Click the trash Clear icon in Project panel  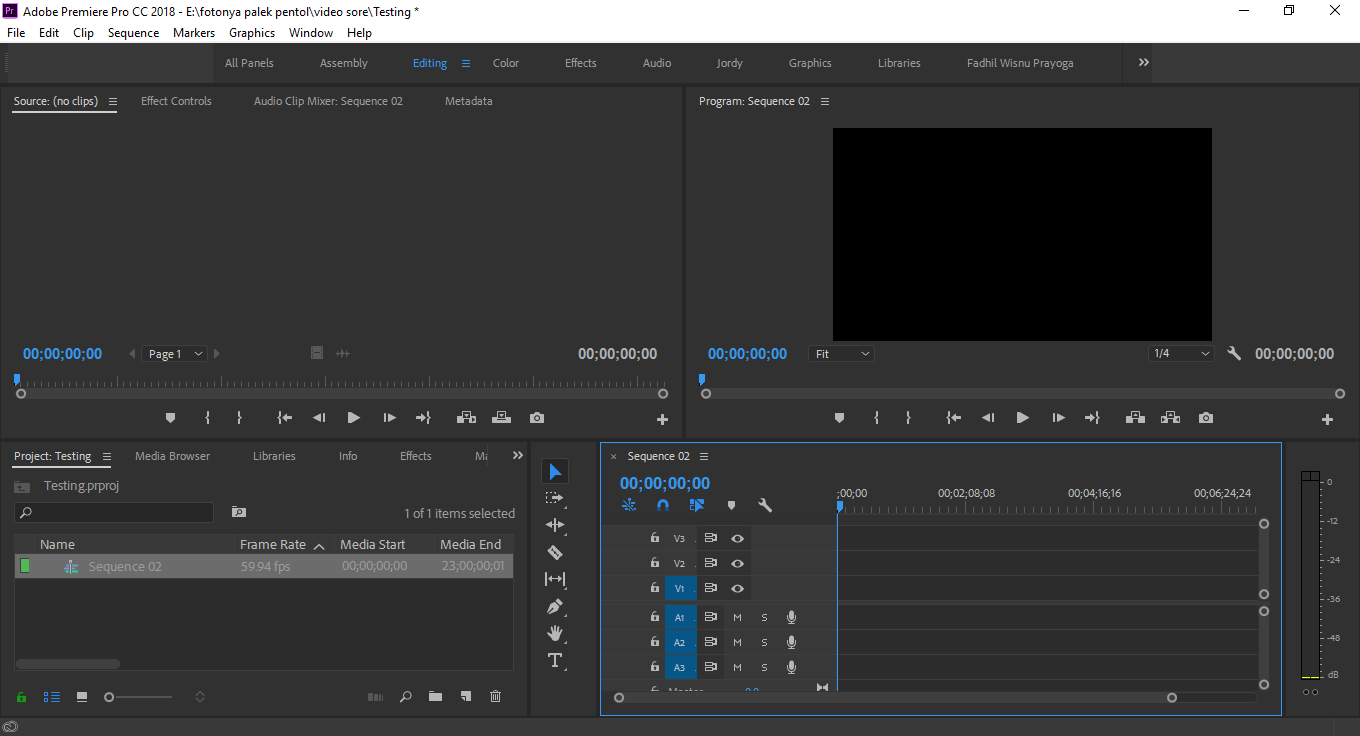point(495,697)
